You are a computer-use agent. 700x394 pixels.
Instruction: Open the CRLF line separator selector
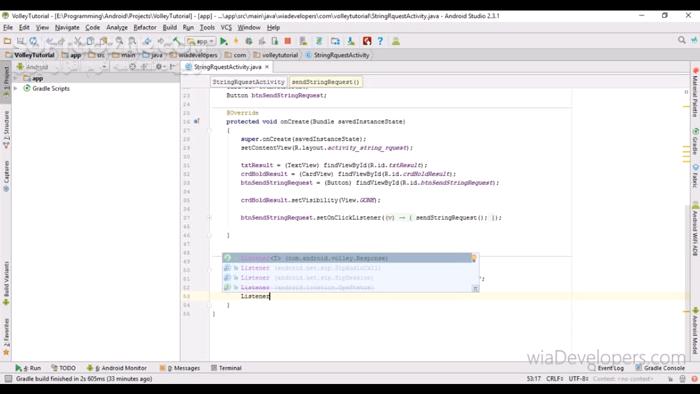coord(554,379)
